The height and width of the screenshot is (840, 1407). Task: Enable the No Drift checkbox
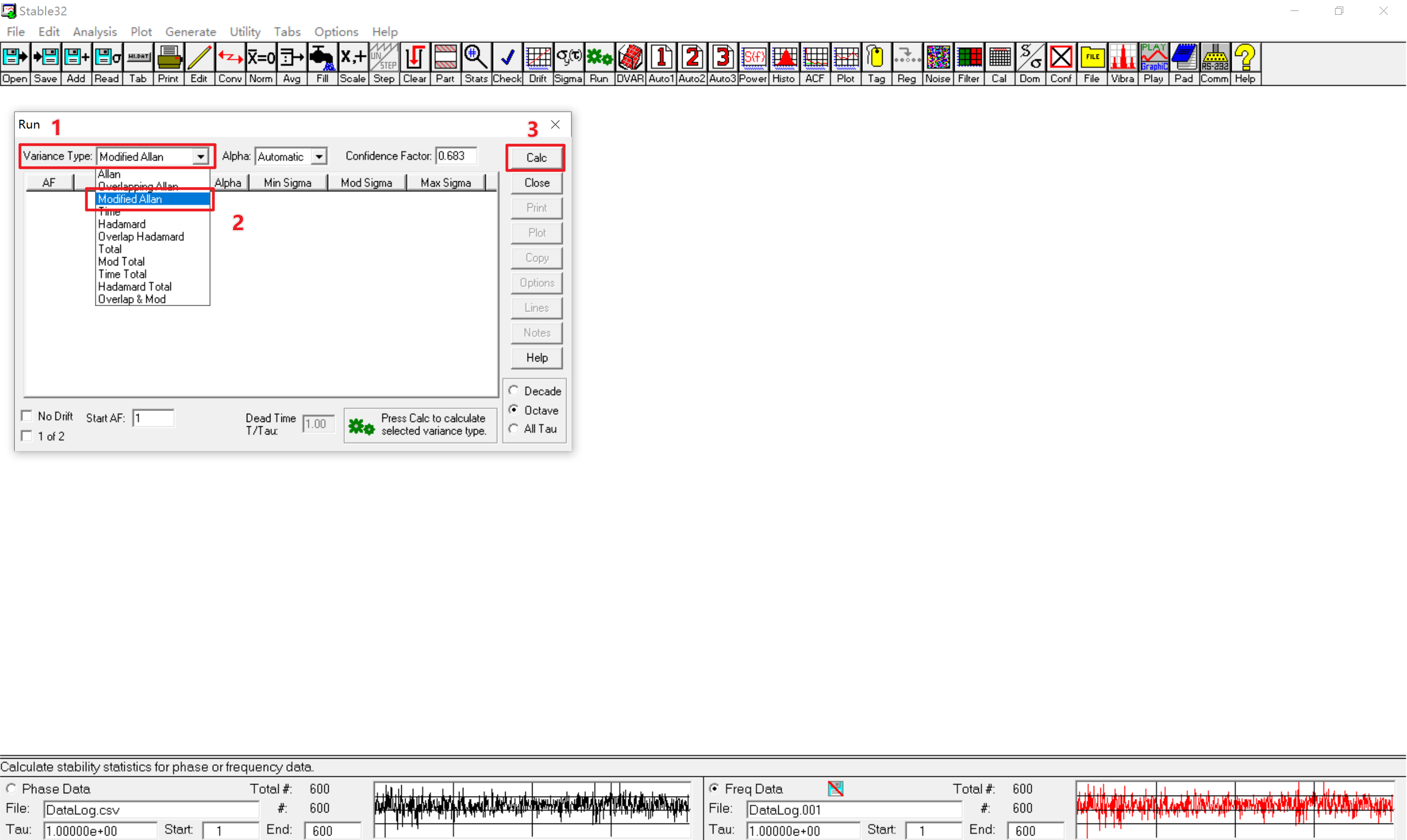click(x=26, y=416)
